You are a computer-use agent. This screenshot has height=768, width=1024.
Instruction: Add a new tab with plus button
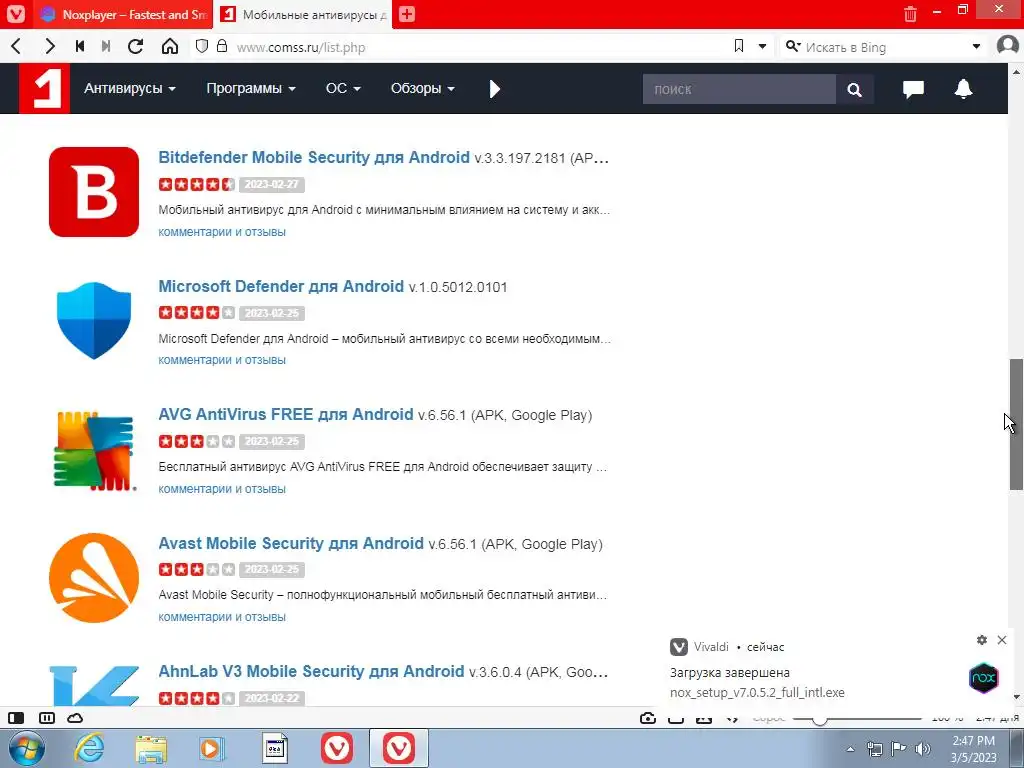(x=407, y=14)
